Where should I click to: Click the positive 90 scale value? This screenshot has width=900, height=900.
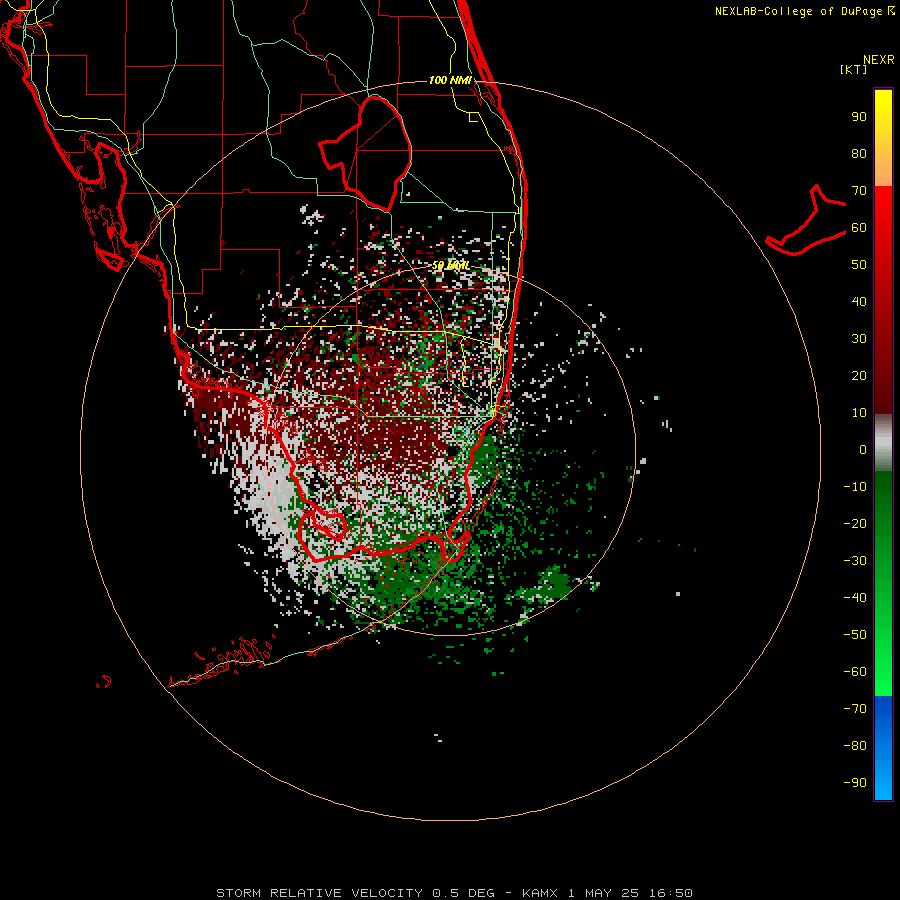(x=859, y=117)
